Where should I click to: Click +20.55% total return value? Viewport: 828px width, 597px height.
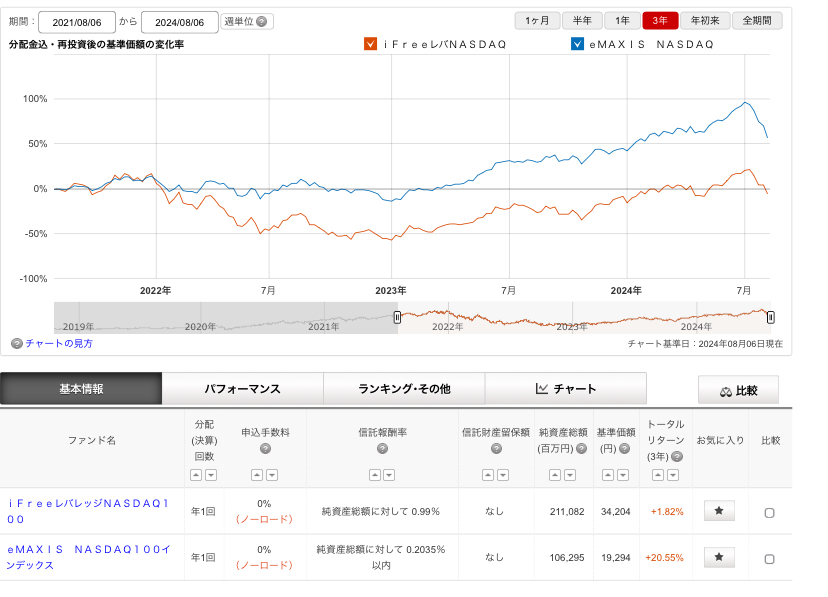pos(664,557)
